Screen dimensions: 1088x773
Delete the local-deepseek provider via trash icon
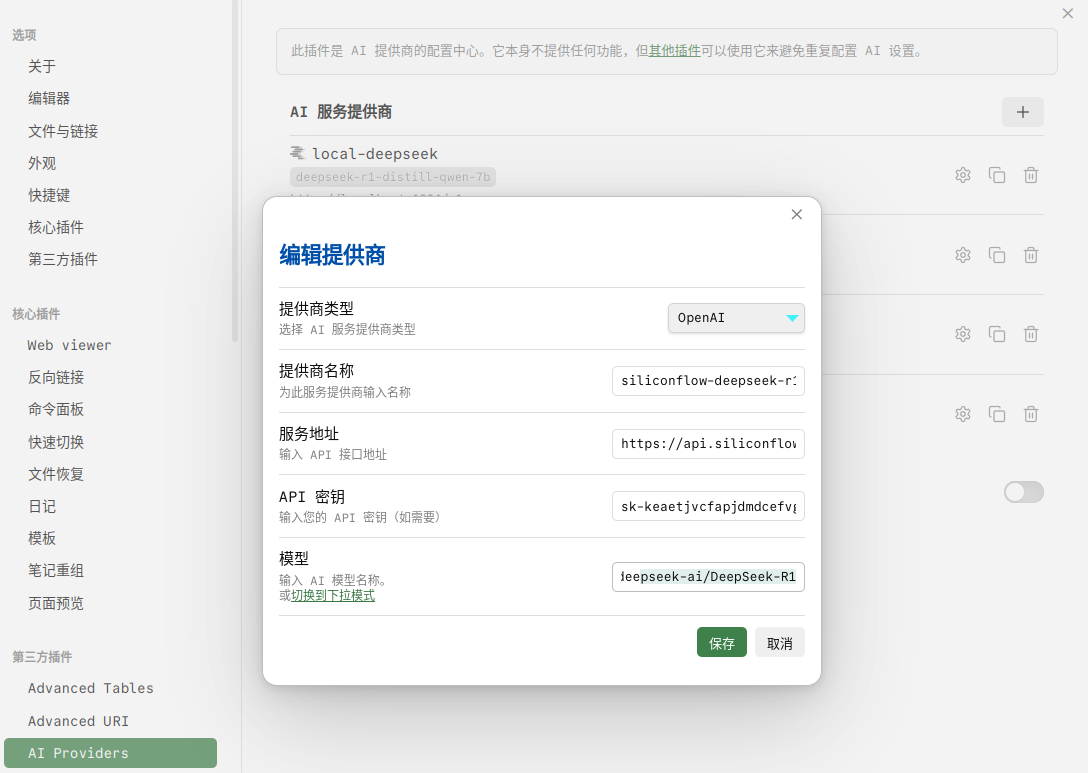(1031, 175)
